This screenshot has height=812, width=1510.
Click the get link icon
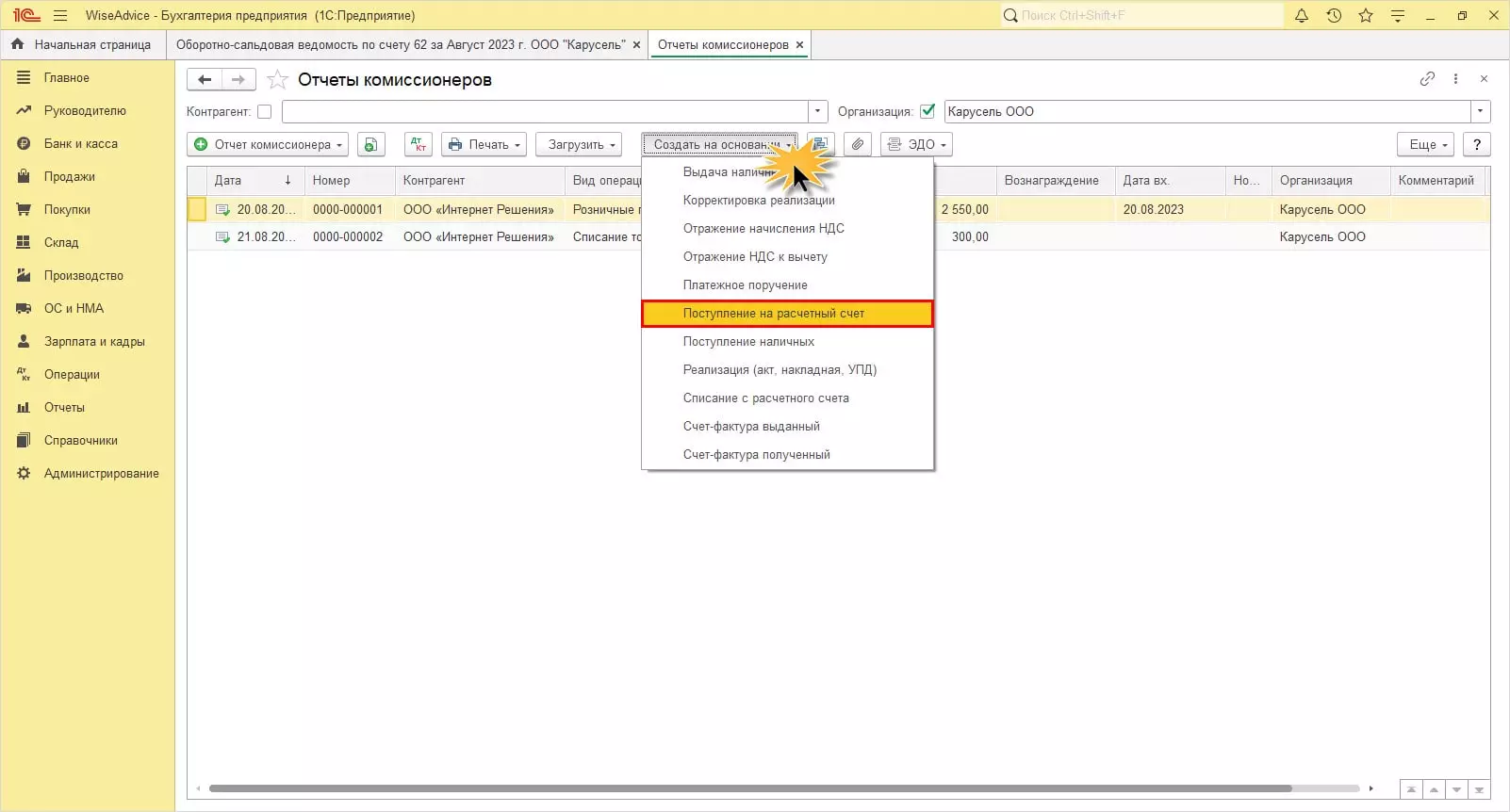click(1427, 79)
